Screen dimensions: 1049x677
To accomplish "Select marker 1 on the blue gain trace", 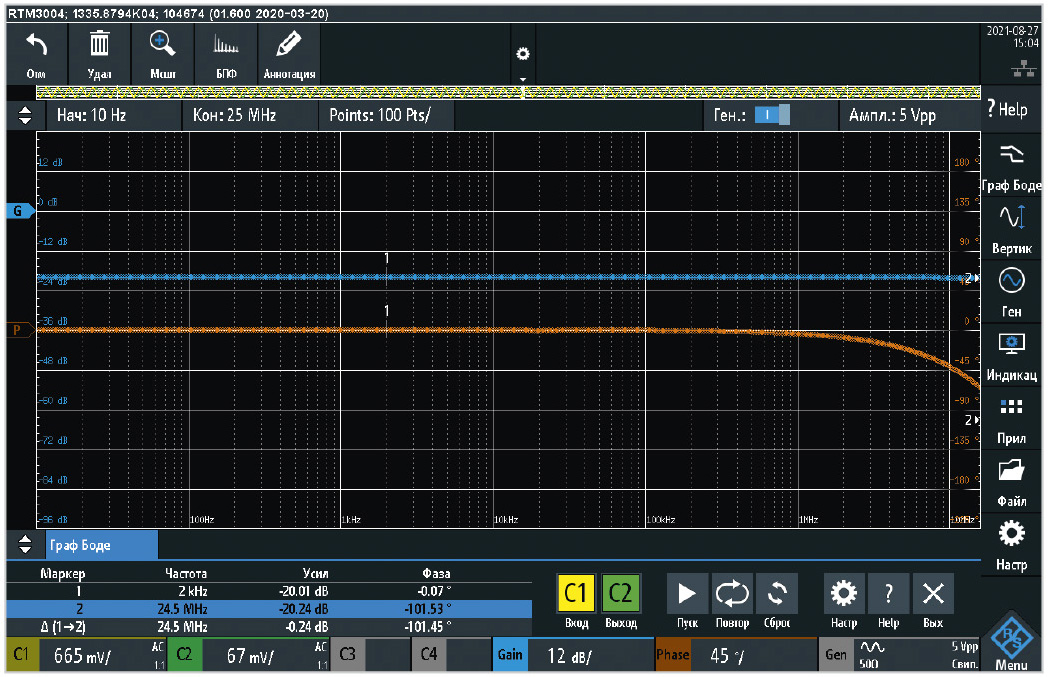I will coord(387,259).
